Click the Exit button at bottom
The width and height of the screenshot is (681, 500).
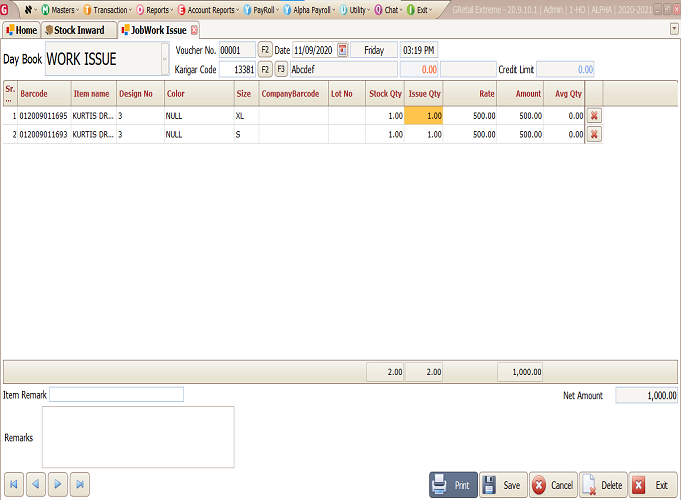tap(653, 484)
